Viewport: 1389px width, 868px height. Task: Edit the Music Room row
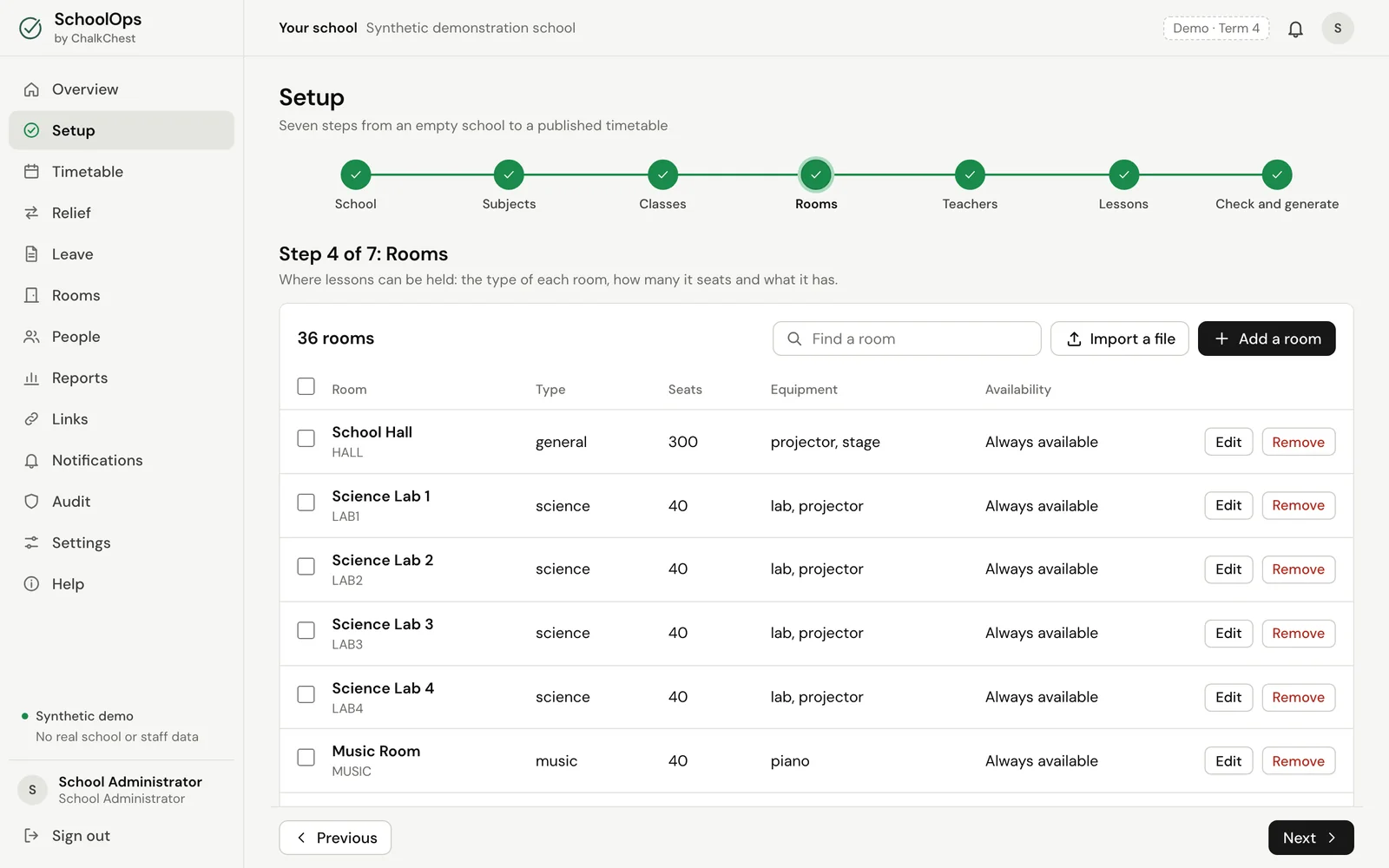(x=1228, y=761)
